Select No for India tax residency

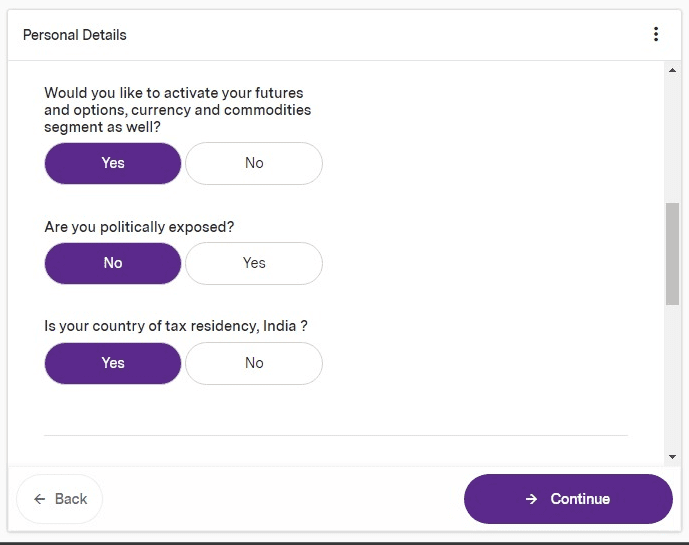pos(254,363)
